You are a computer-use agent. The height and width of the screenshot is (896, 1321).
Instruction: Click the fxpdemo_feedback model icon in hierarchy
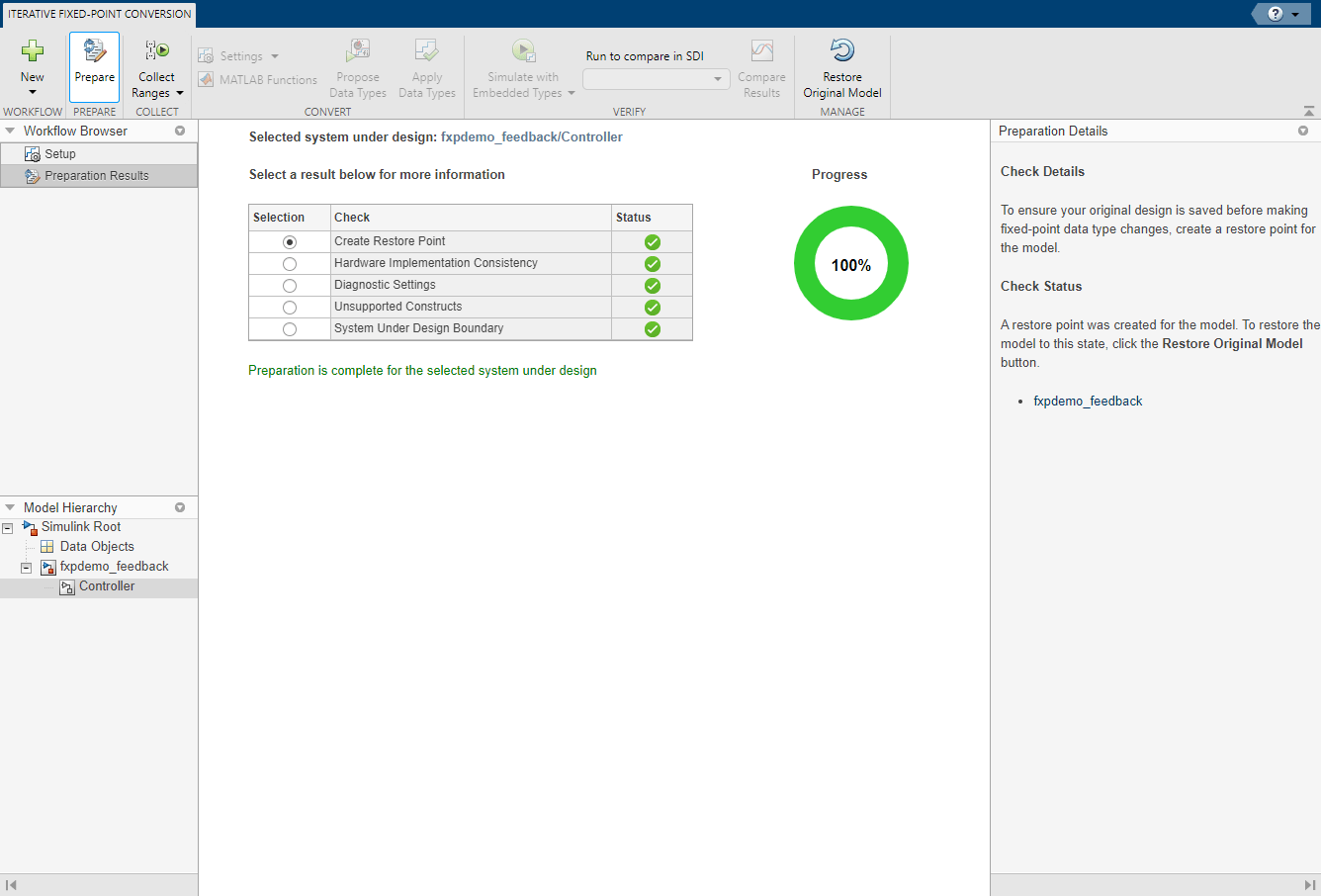[47, 567]
